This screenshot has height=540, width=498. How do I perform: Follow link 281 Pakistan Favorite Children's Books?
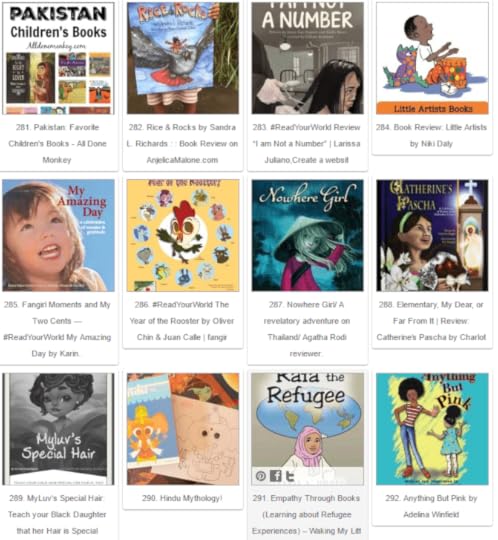[57, 144]
